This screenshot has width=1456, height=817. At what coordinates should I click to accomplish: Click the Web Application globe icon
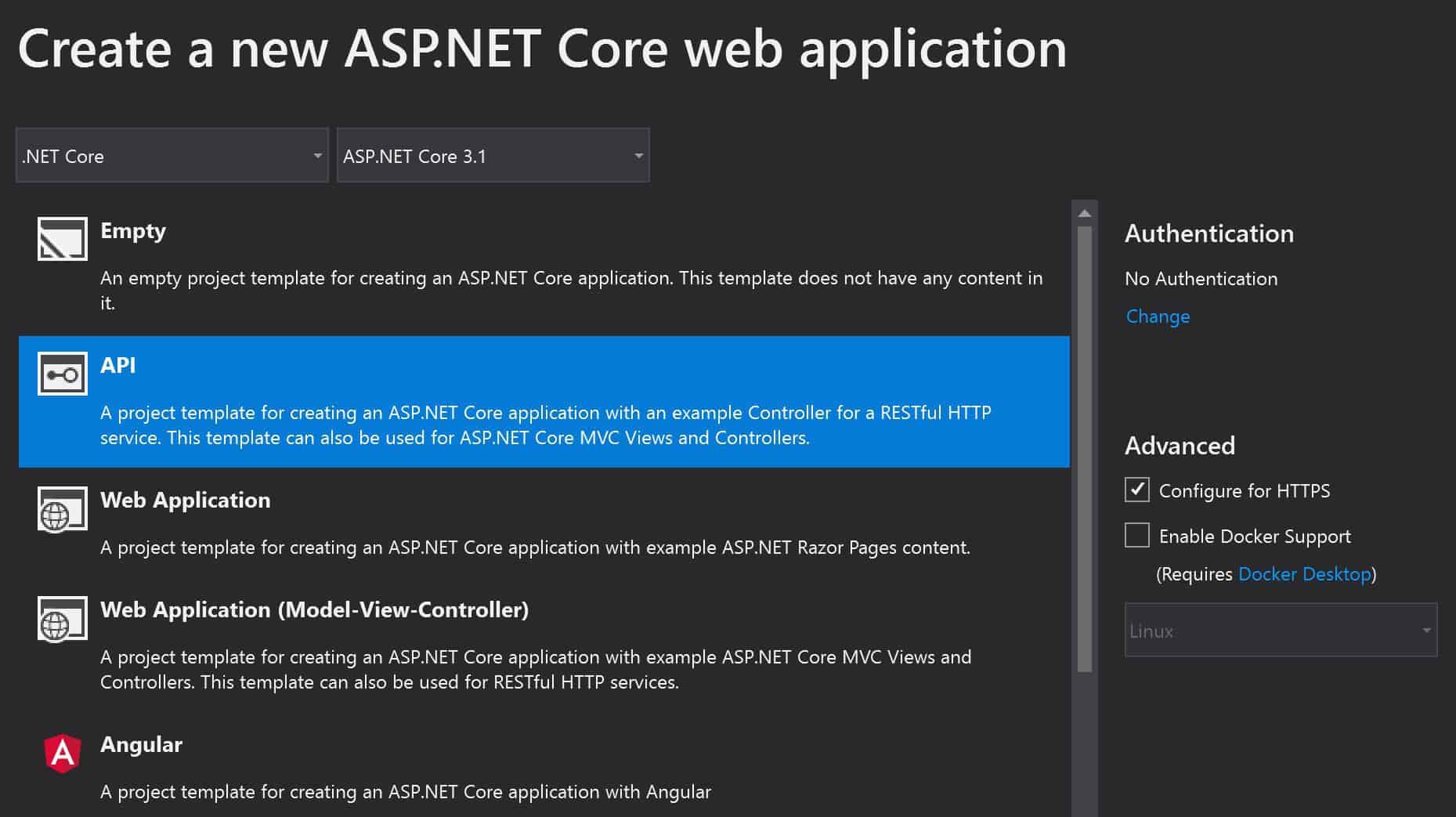coord(63,508)
